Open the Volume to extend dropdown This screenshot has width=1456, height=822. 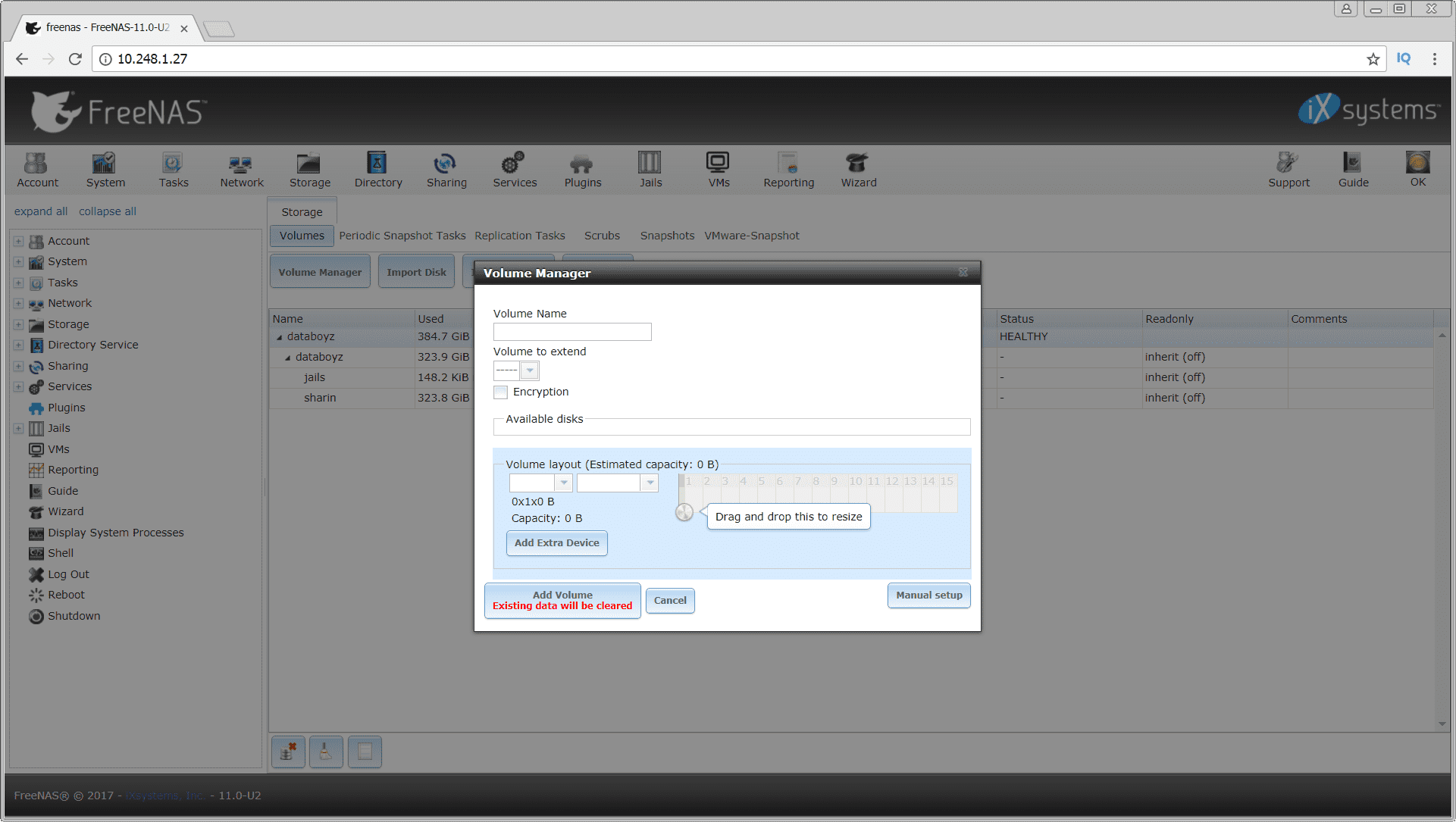pyautogui.click(x=530, y=370)
